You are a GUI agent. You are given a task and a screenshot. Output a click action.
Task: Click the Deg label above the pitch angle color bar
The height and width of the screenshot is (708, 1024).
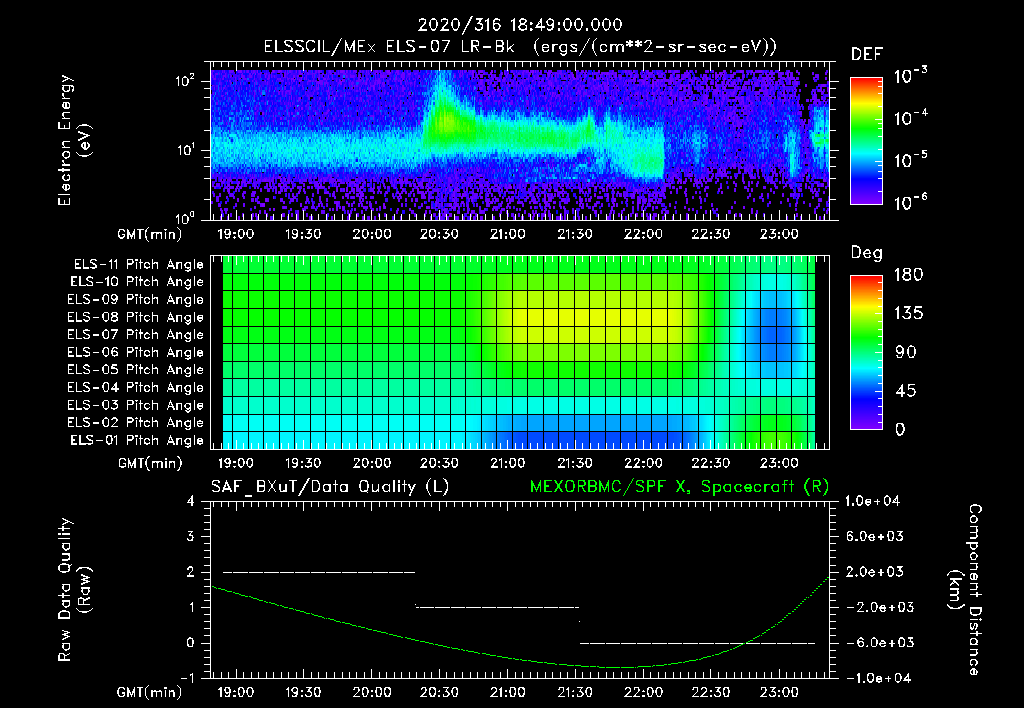click(x=867, y=253)
